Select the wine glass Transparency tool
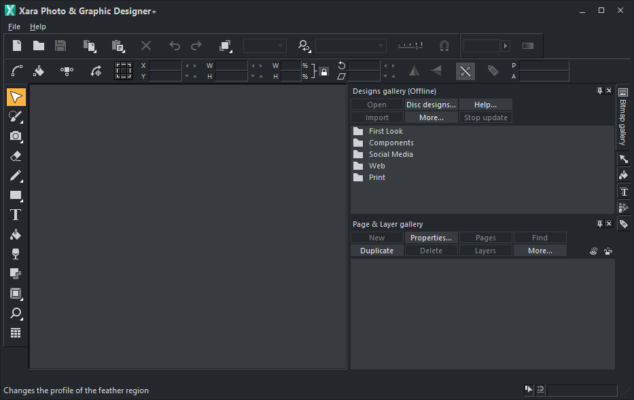 pyautogui.click(x=16, y=254)
